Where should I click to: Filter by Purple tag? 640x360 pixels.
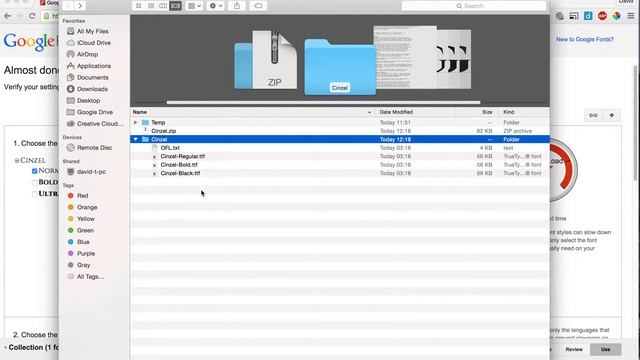point(85,253)
